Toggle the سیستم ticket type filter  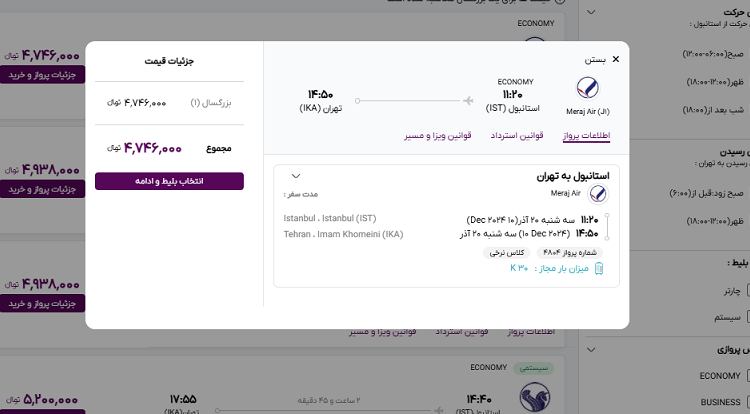click(x=728, y=317)
